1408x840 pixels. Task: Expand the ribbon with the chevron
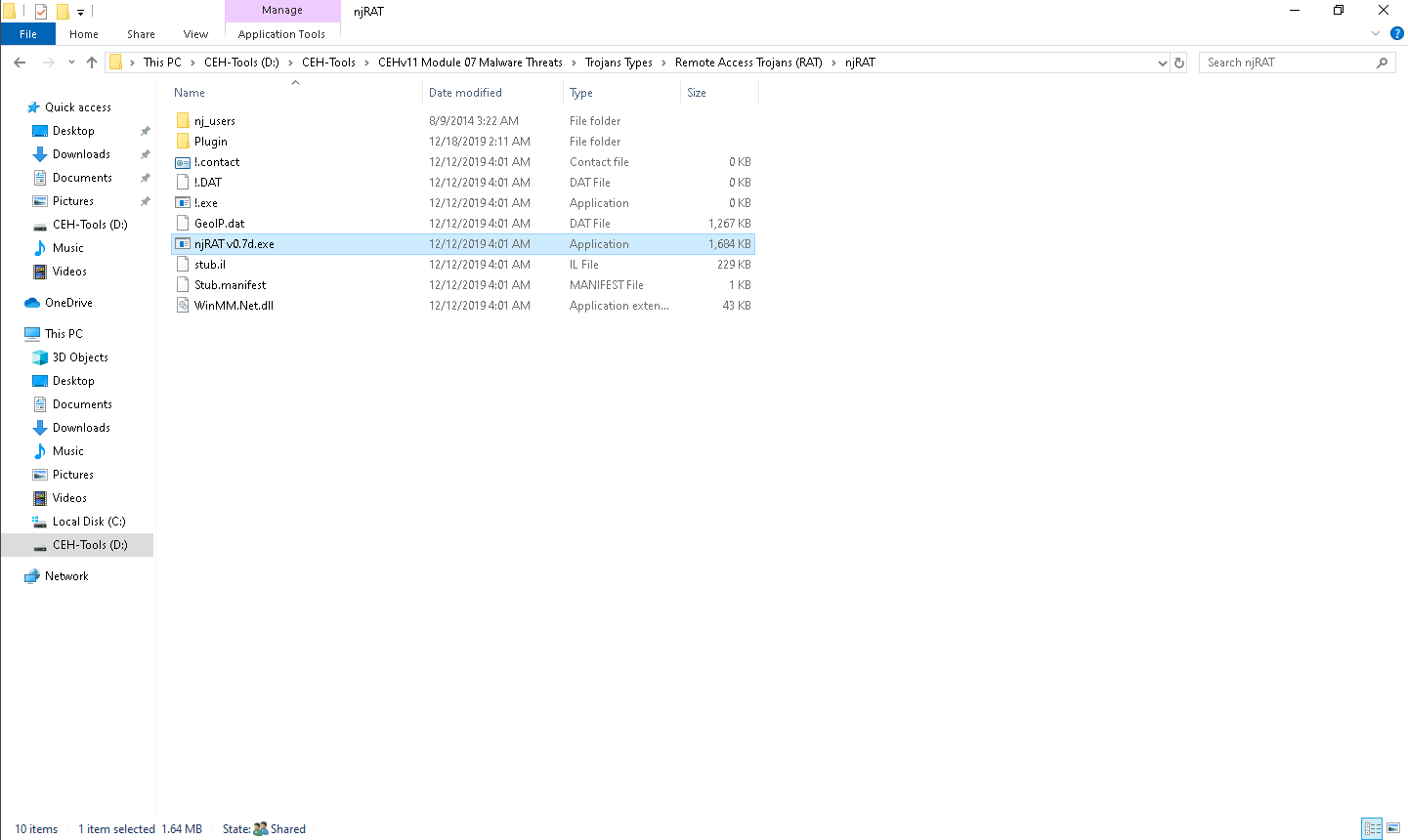click(x=1376, y=33)
